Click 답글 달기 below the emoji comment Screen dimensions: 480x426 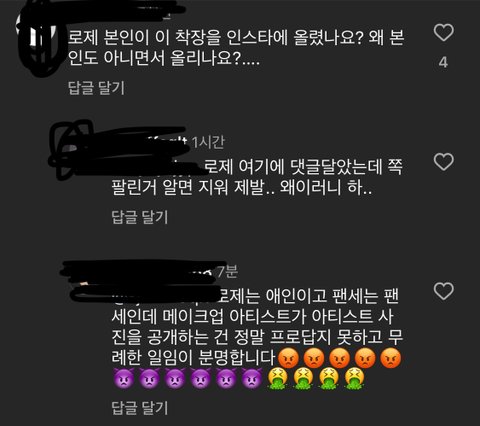[x=140, y=408]
